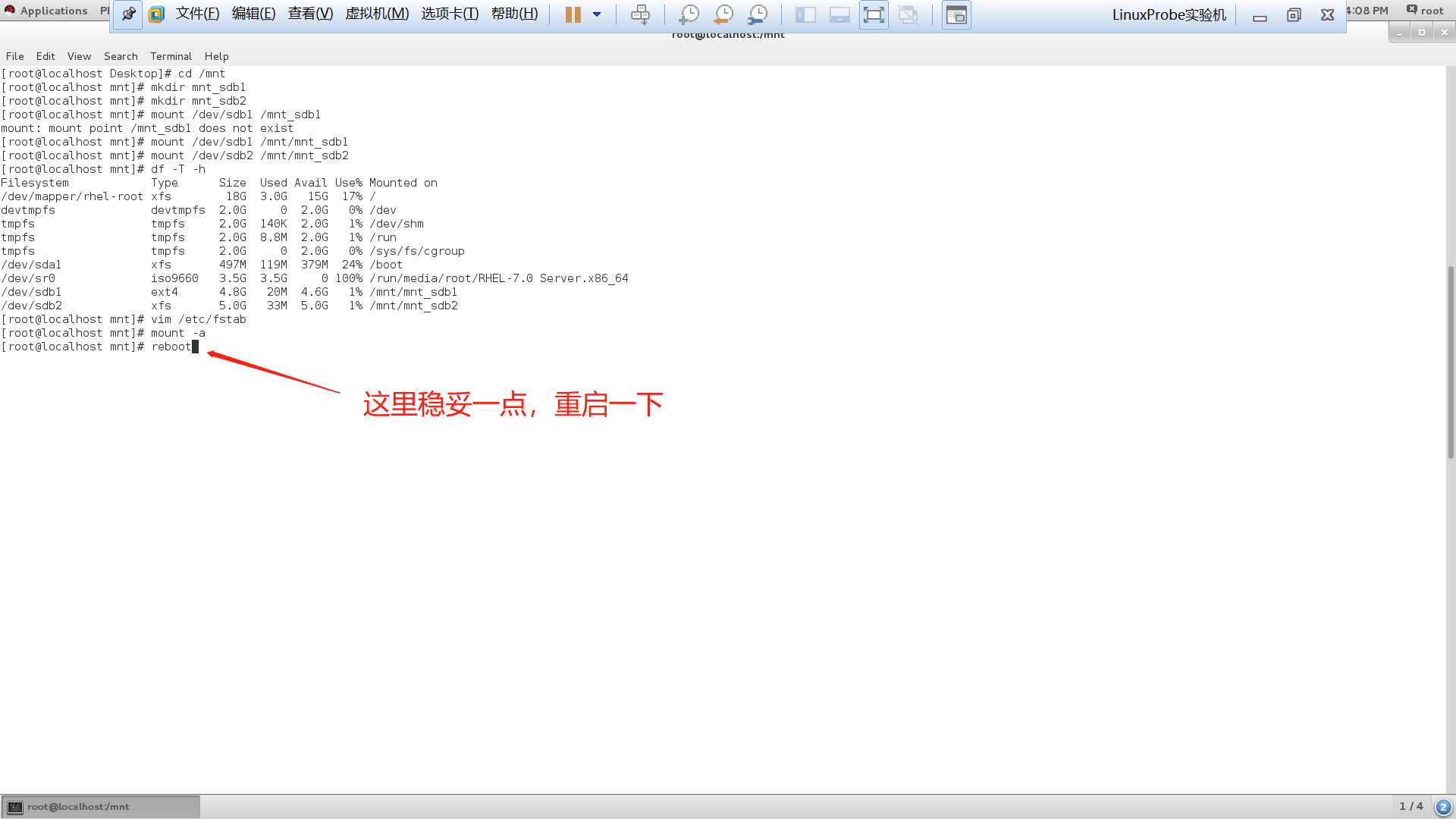
Task: Click the Search menu item
Action: point(120,55)
